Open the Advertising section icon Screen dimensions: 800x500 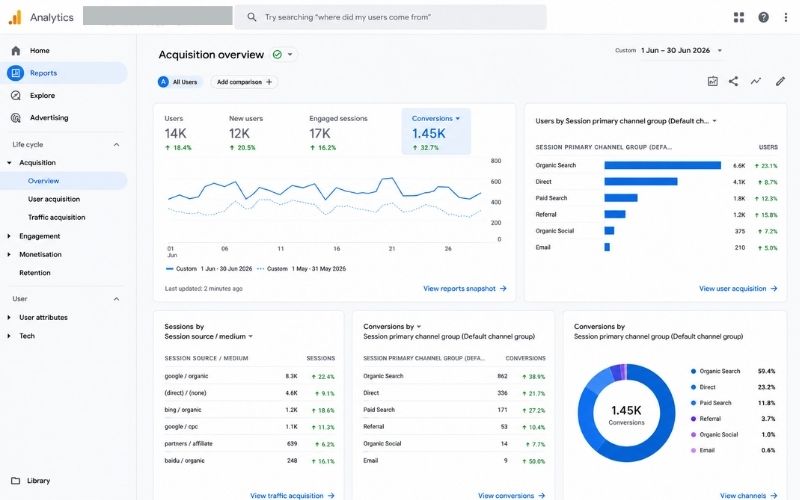click(x=16, y=118)
